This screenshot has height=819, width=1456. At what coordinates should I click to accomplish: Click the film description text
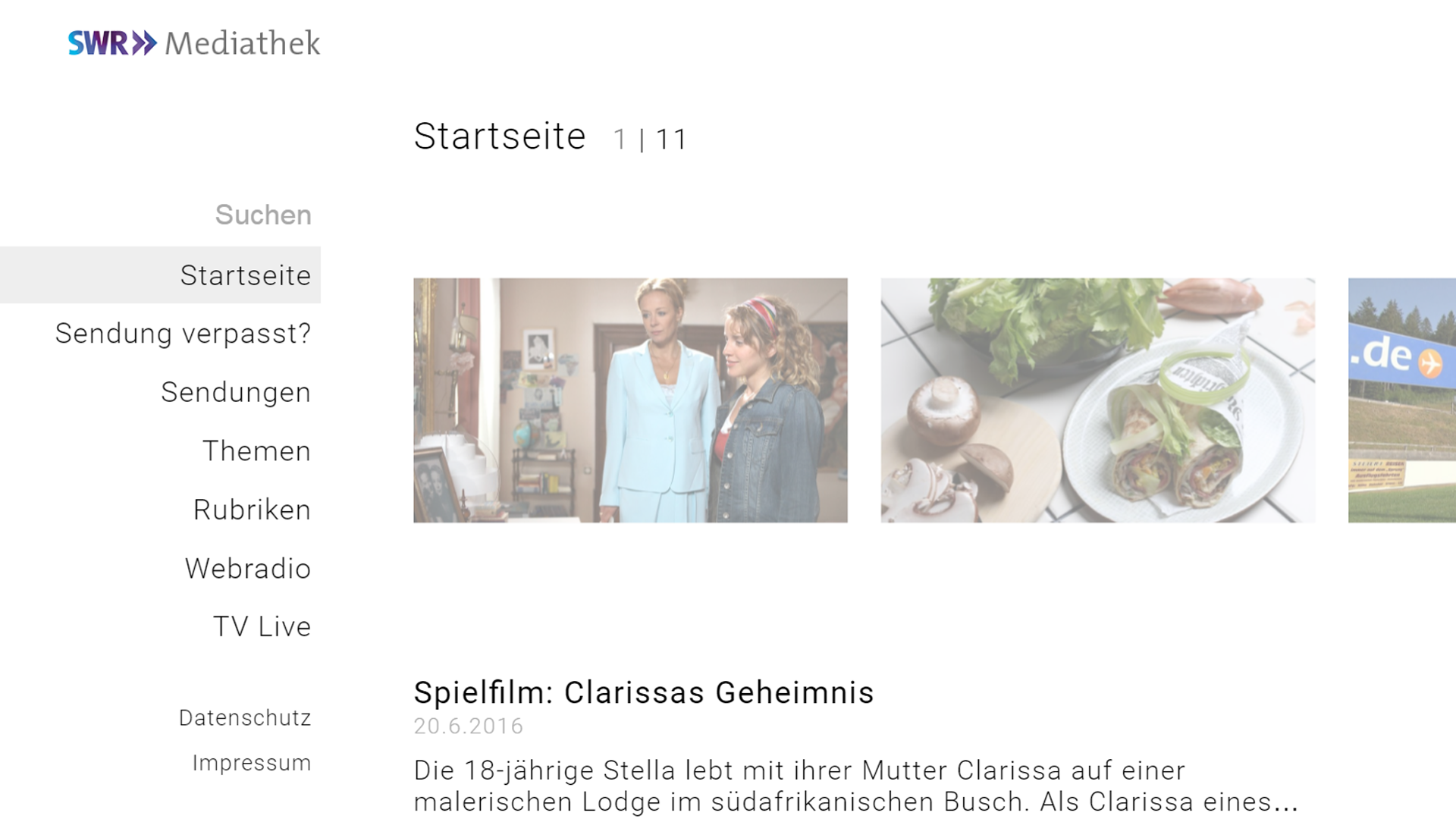point(856,786)
